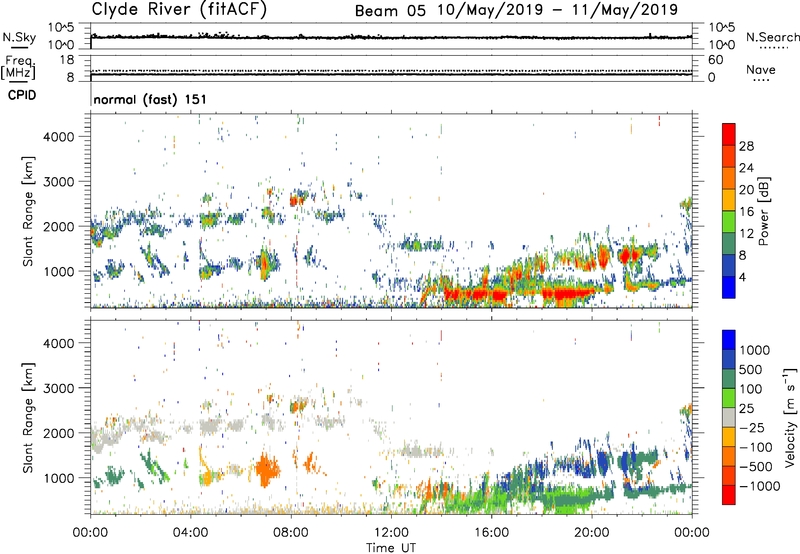
Task: Click the "60" tick on the Nave axis
Action: click(715, 60)
